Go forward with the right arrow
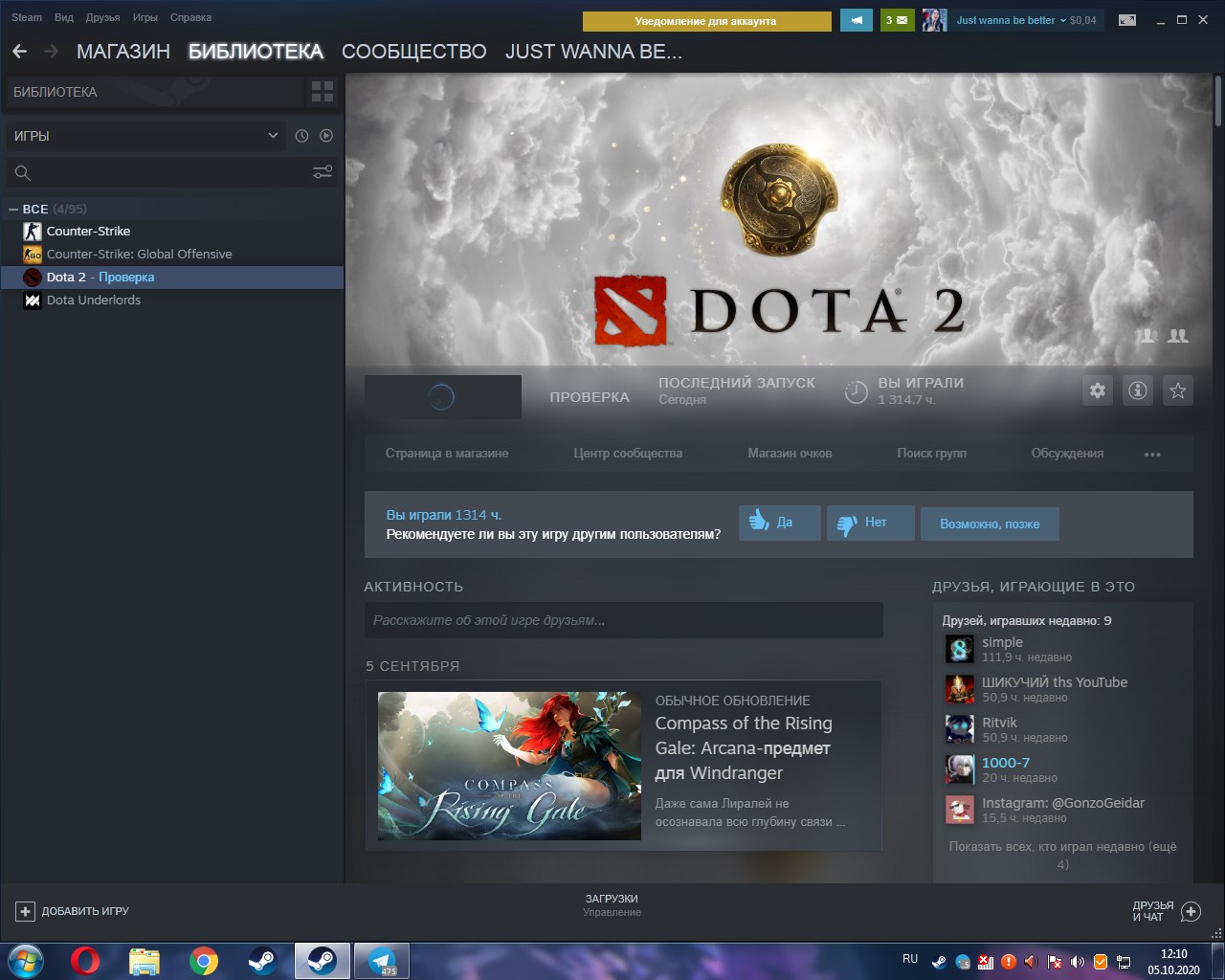Viewport: 1225px width, 980px height. coord(51,52)
